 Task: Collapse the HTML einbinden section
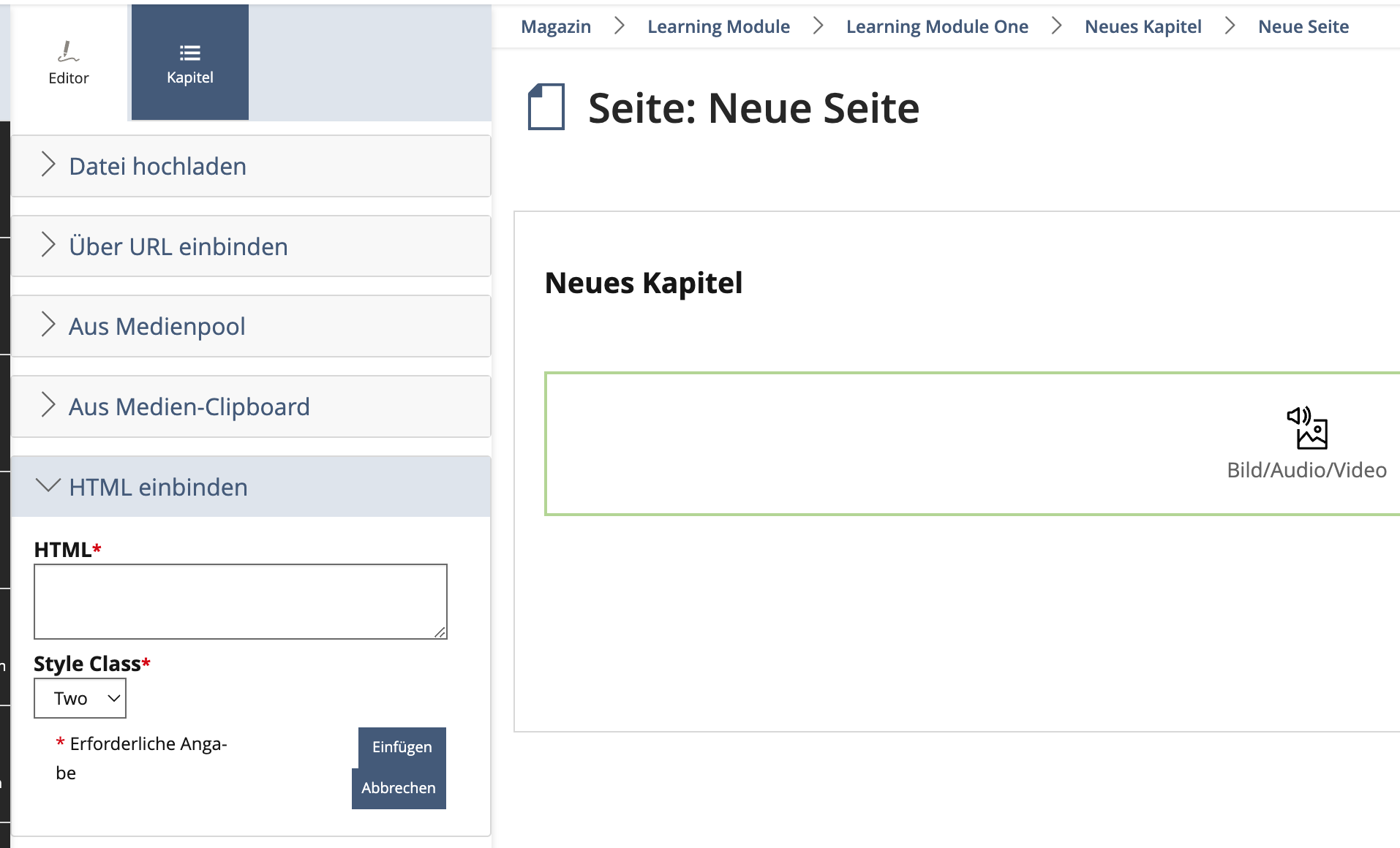click(158, 487)
